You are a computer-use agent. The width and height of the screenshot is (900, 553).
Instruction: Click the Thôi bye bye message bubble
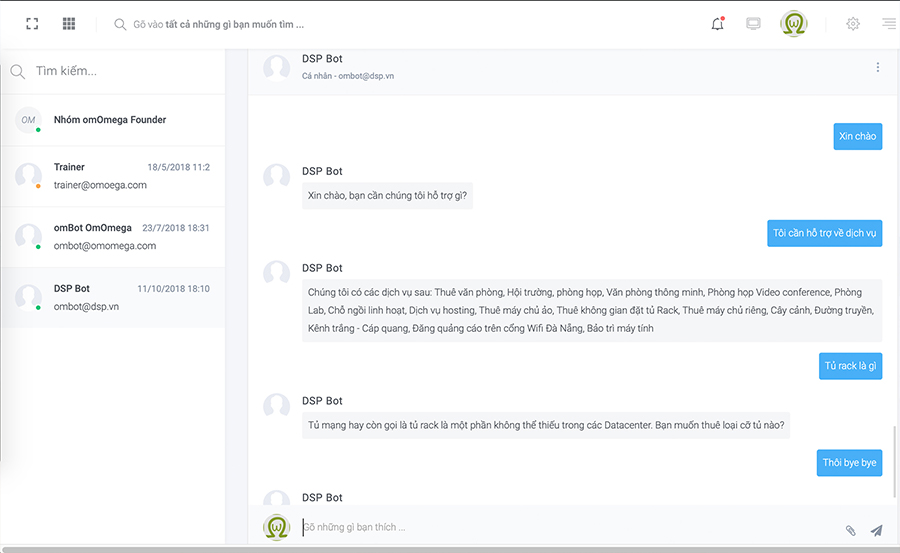[x=849, y=463]
